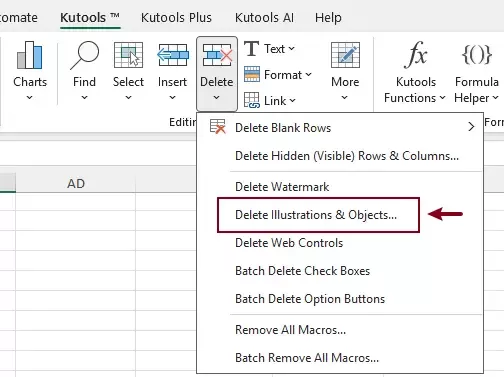Screen dimensions: 504x377
Task: Click the Format tool icon
Action: pyautogui.click(x=252, y=74)
